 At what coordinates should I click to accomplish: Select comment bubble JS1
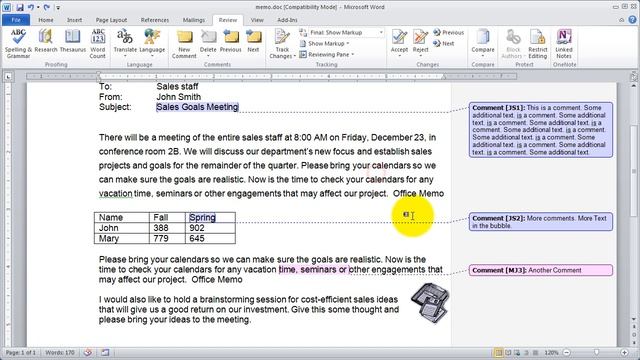click(x=541, y=130)
